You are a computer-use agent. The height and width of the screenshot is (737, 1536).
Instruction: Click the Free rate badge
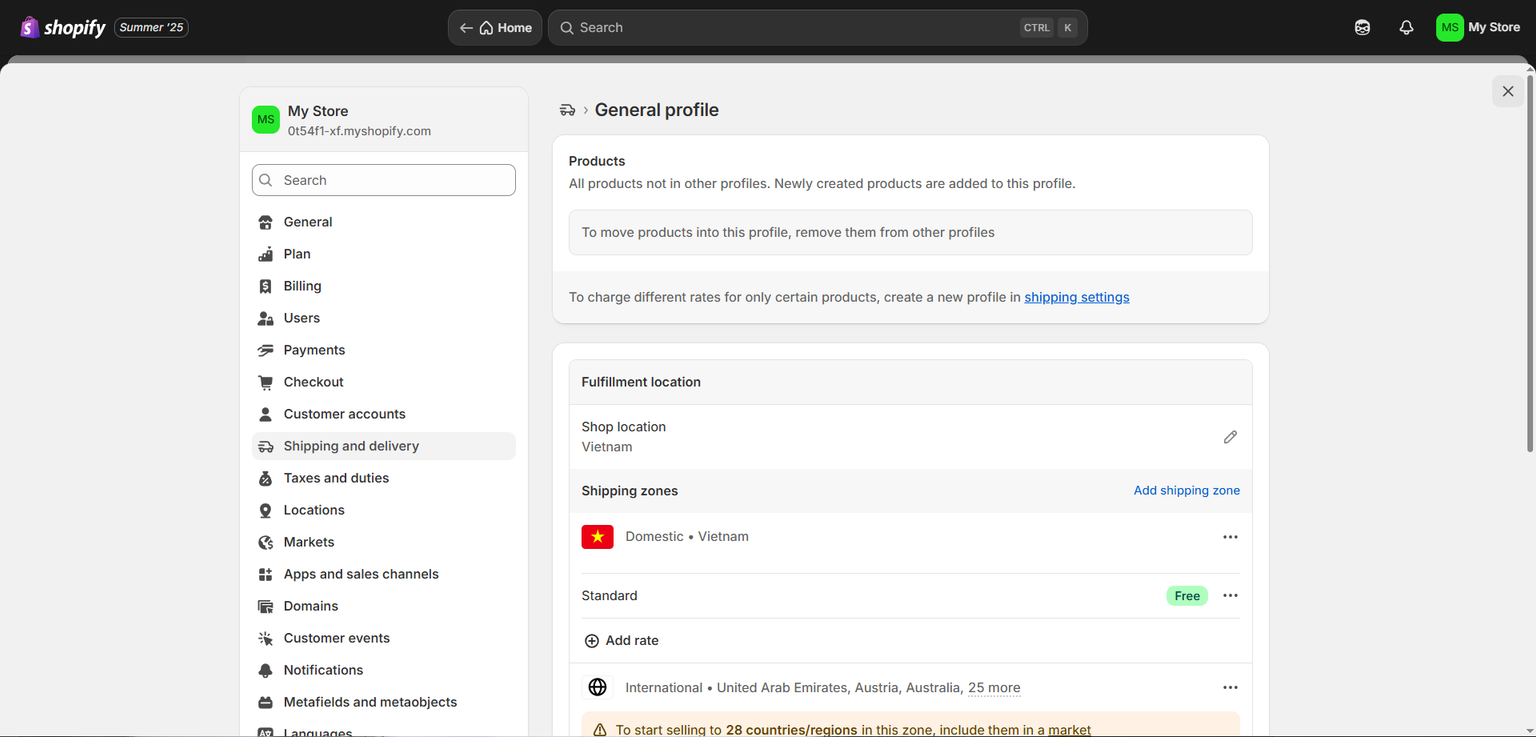point(1187,596)
